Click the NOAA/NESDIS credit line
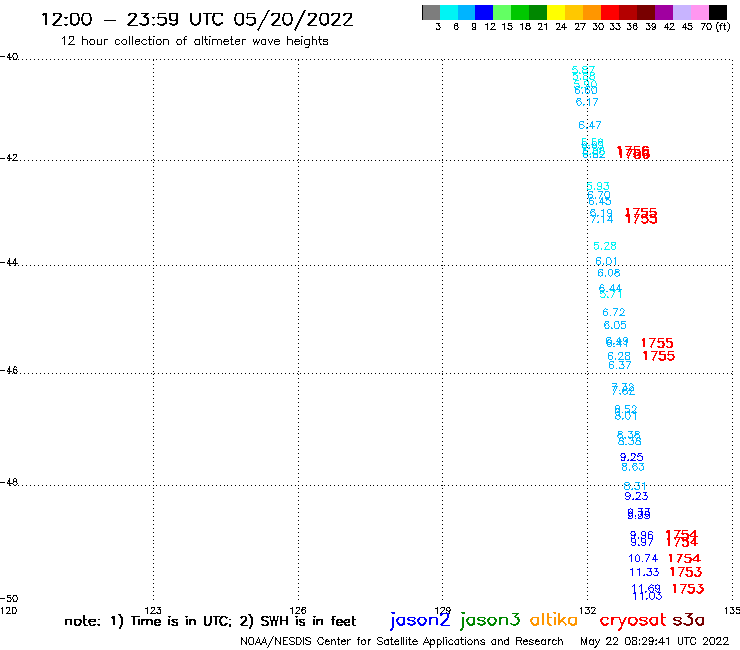Screen dimensions: 740x650 [x=402, y=641]
